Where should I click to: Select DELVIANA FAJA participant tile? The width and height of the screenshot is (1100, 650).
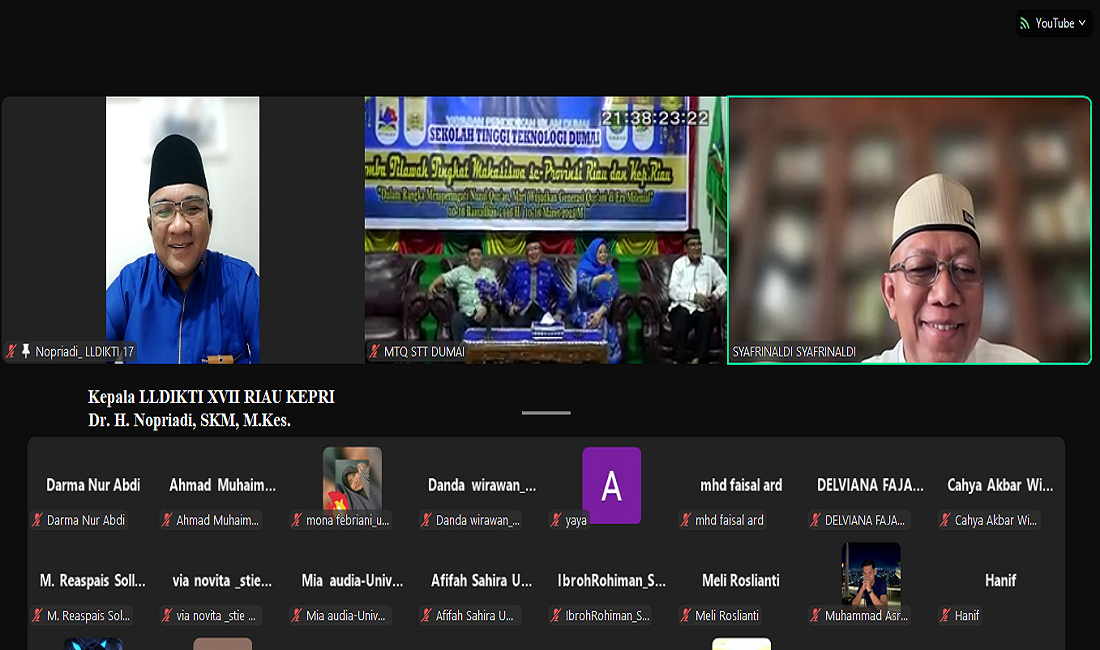click(869, 486)
